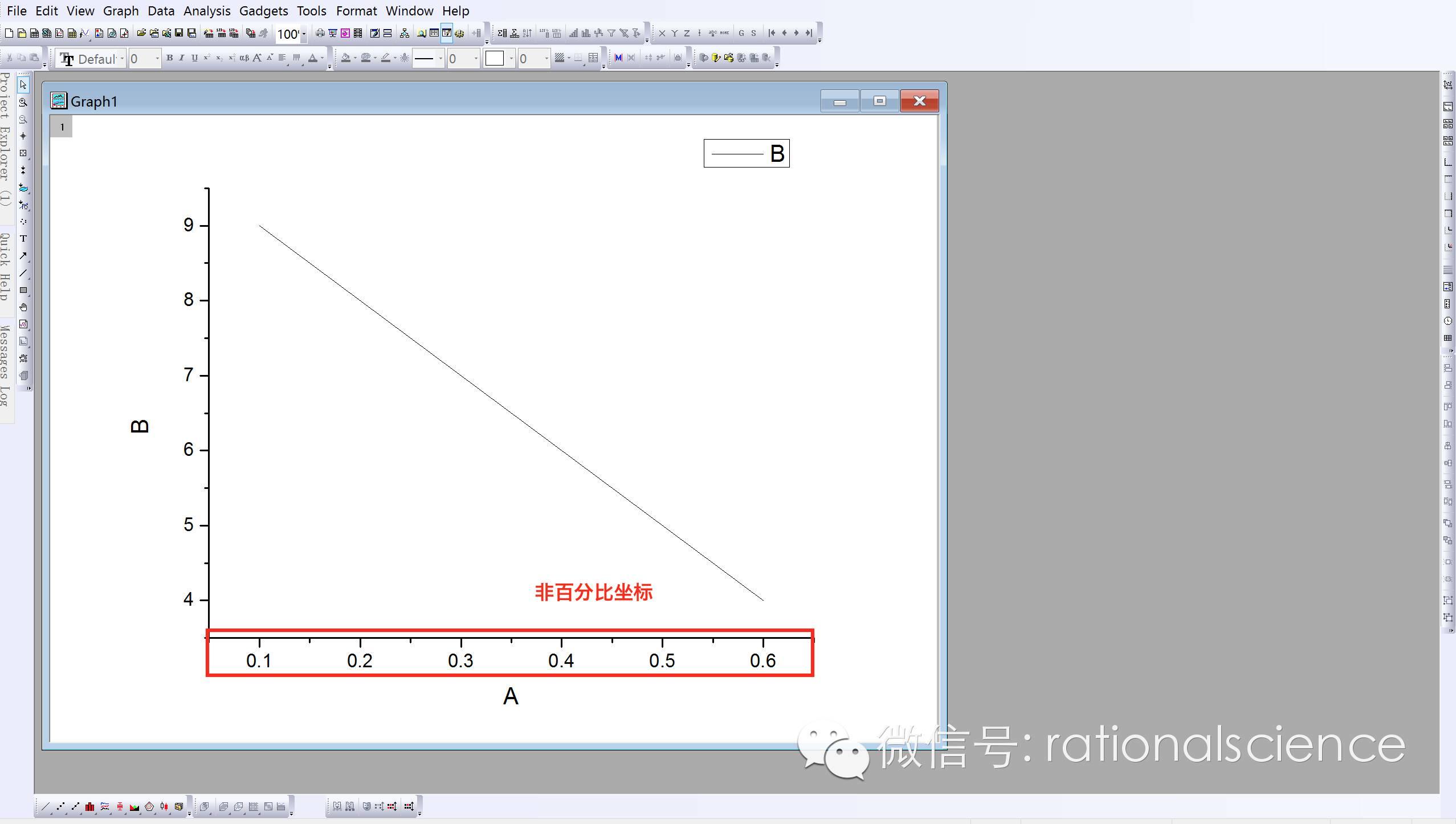Toggle Italic formatting

pos(182,58)
